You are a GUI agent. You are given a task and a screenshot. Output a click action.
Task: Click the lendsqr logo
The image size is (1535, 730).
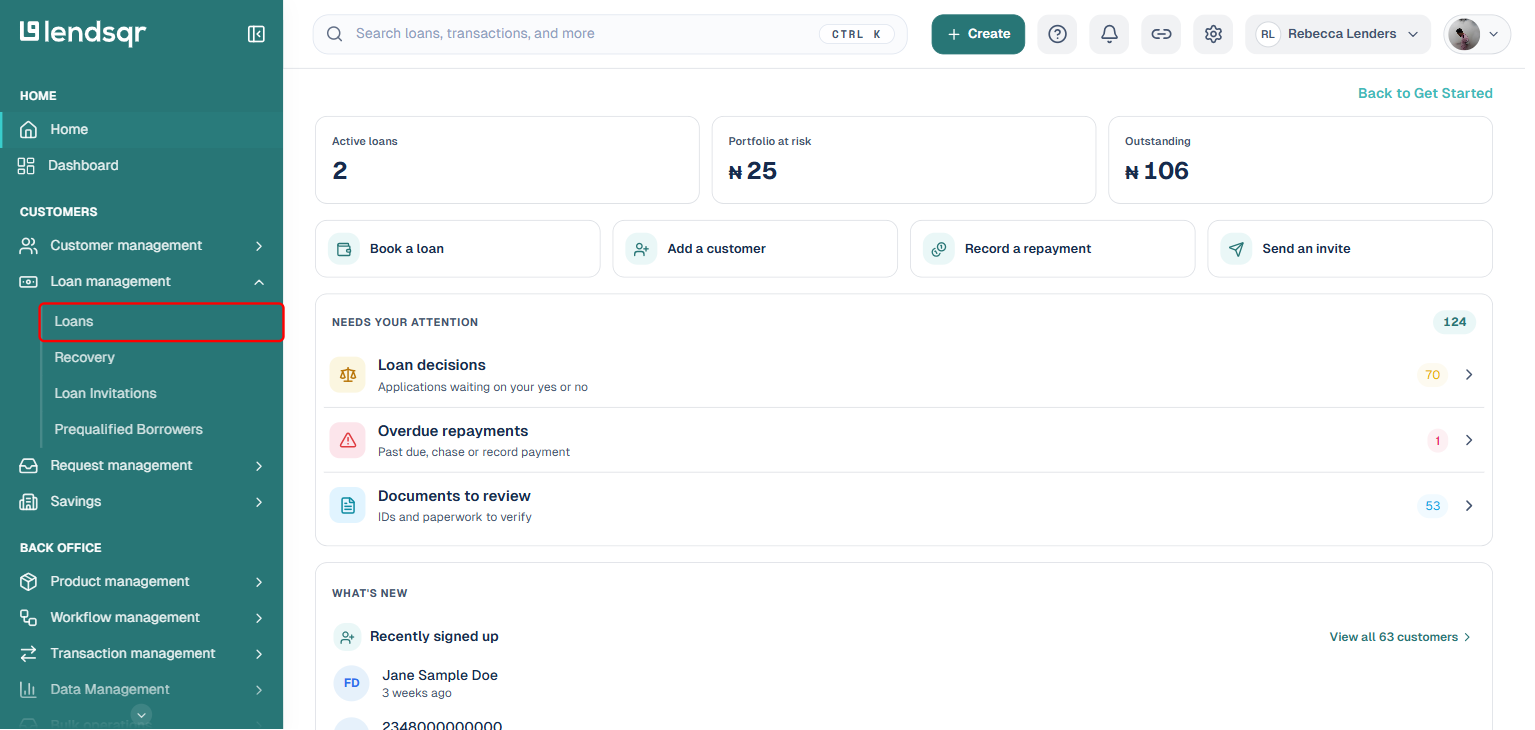click(x=83, y=33)
